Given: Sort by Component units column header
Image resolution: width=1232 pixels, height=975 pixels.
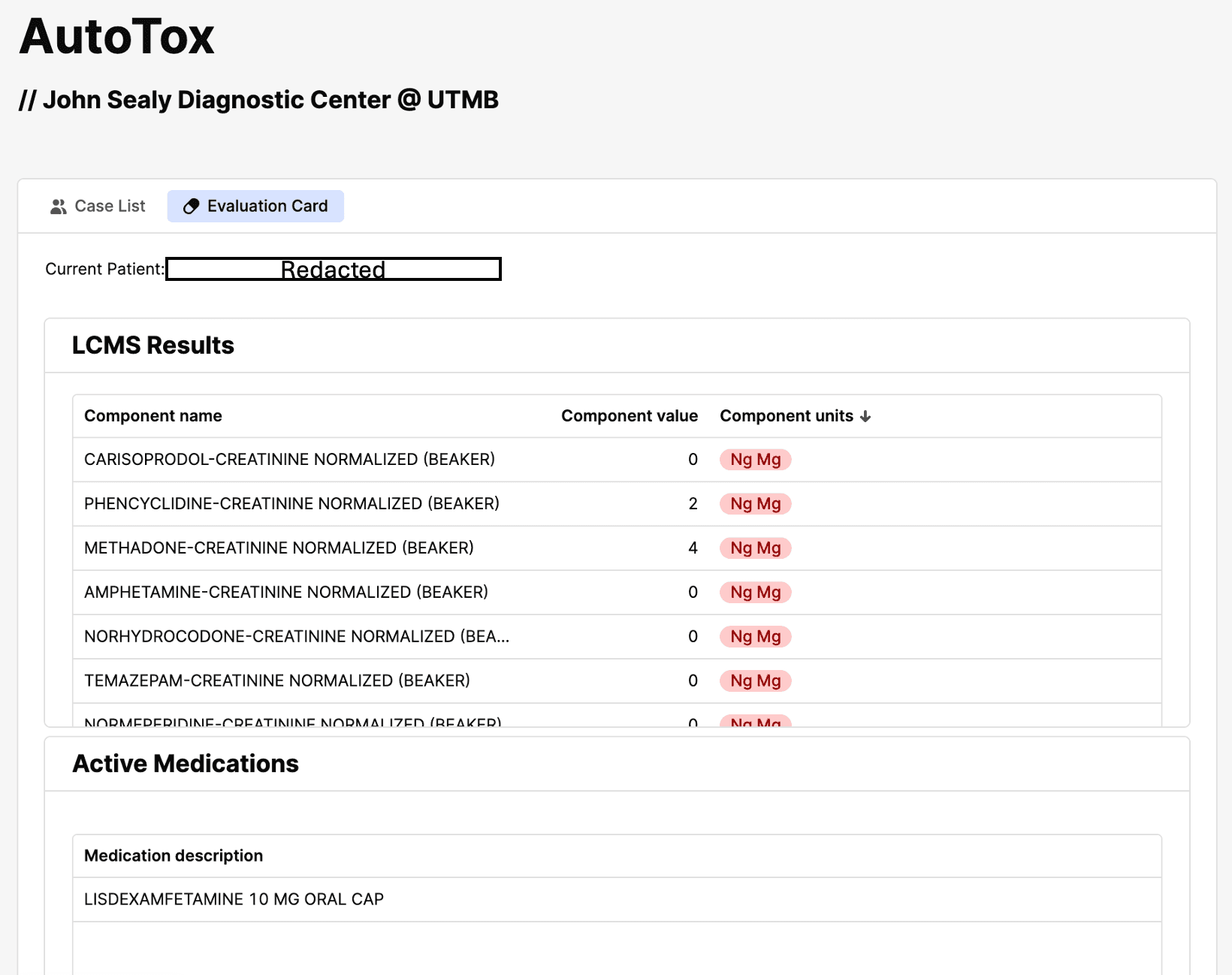Looking at the screenshot, I should pyautogui.click(x=786, y=416).
